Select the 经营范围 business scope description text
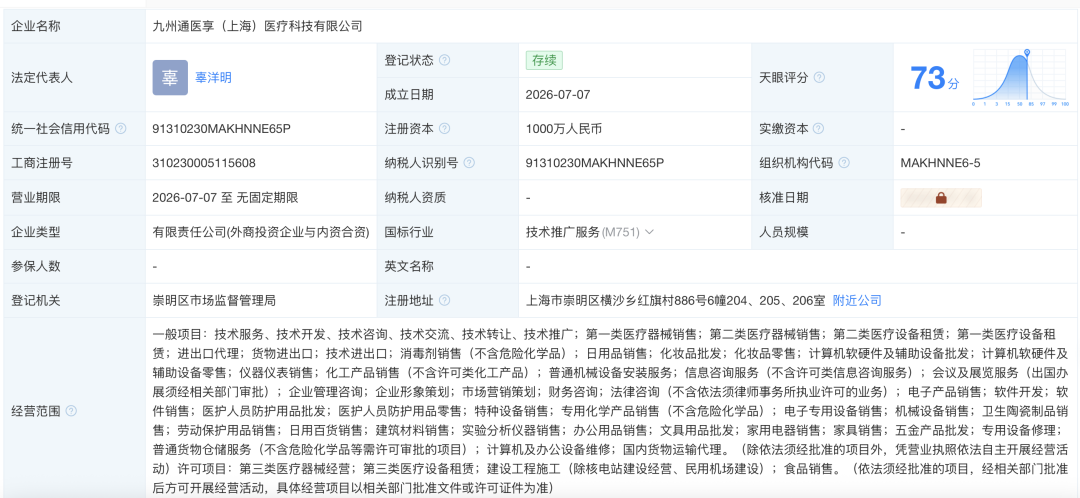Screen dimensions: 1080x498 click(610, 411)
